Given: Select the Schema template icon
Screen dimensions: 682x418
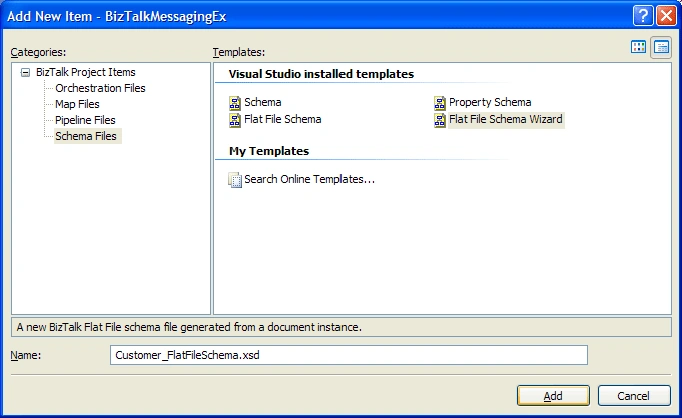Looking at the screenshot, I should pos(235,103).
